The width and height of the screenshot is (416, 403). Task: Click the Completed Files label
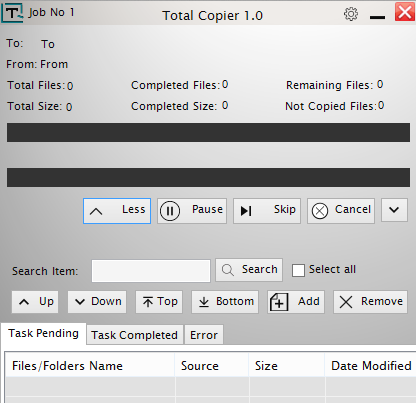[x=176, y=85]
